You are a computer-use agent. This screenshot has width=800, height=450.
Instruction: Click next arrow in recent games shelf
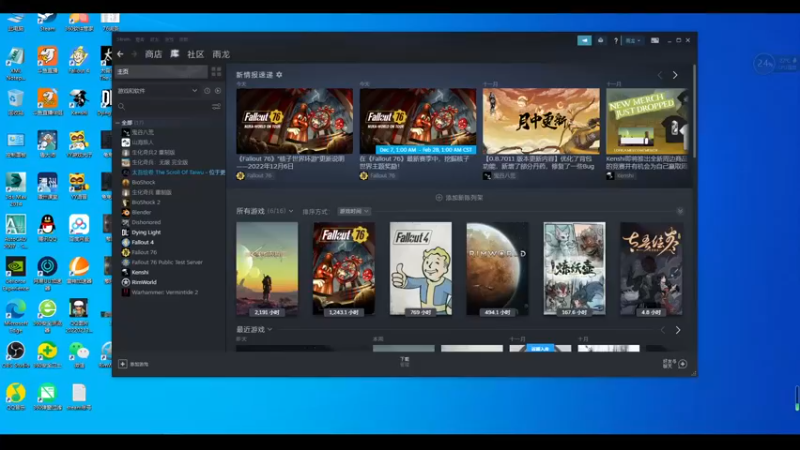(x=678, y=330)
